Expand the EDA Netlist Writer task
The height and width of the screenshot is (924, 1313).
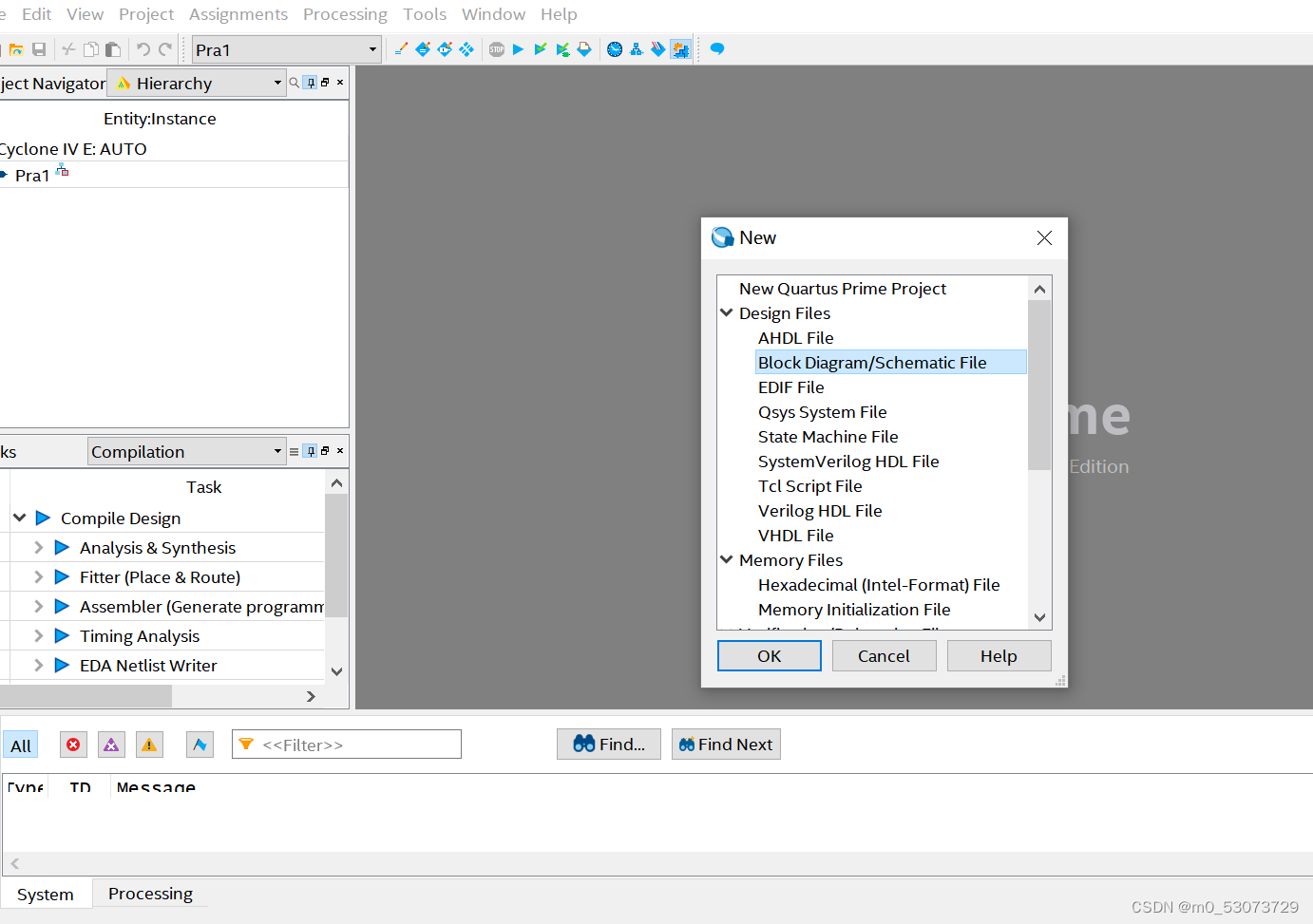point(39,665)
